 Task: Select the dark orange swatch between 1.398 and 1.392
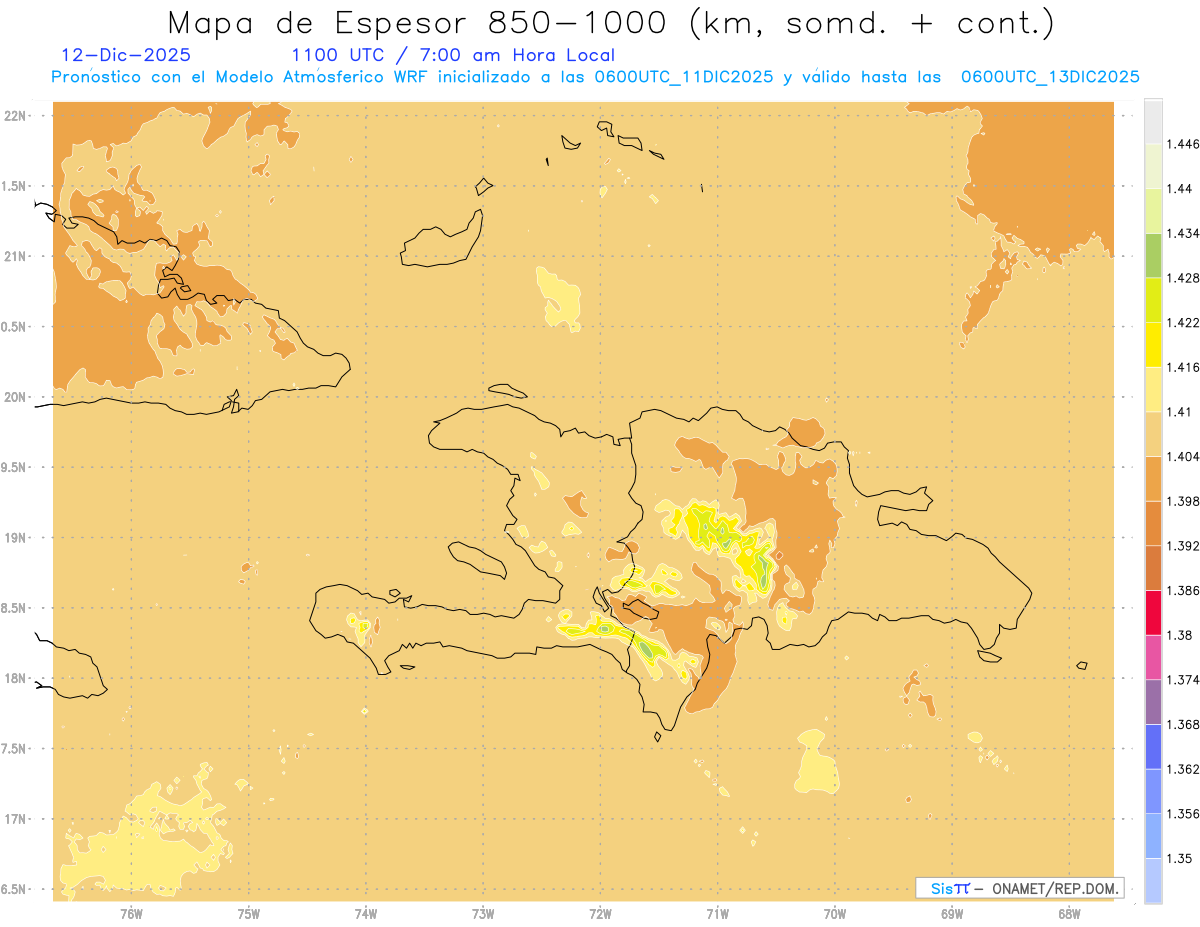pos(1153,523)
